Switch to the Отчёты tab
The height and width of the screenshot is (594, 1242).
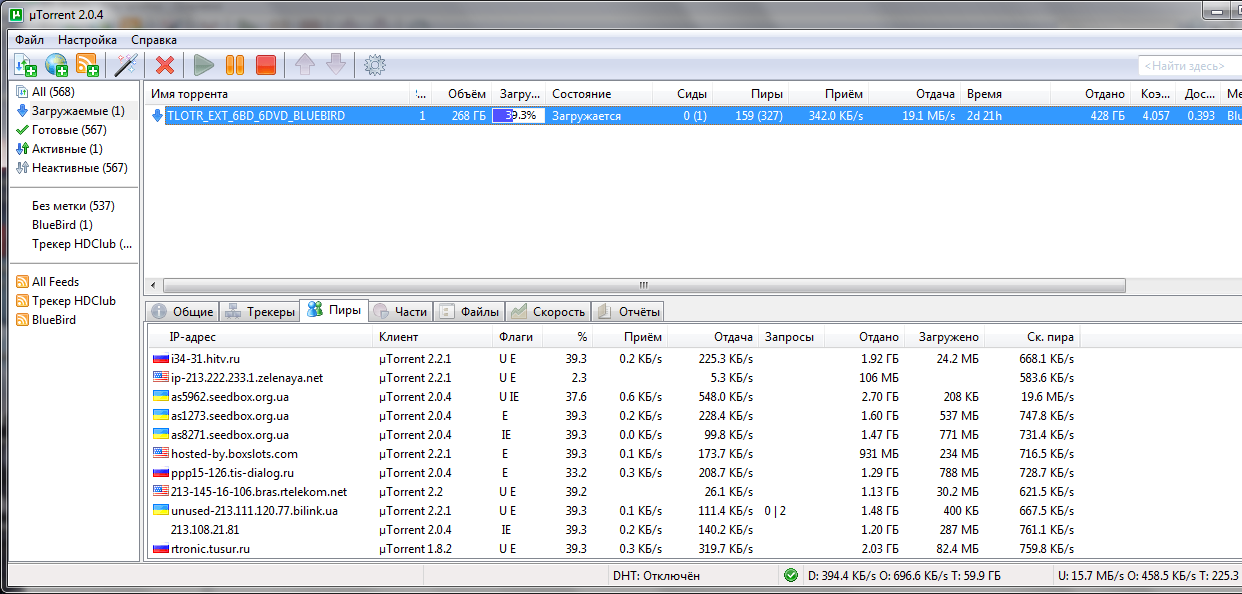tap(628, 312)
